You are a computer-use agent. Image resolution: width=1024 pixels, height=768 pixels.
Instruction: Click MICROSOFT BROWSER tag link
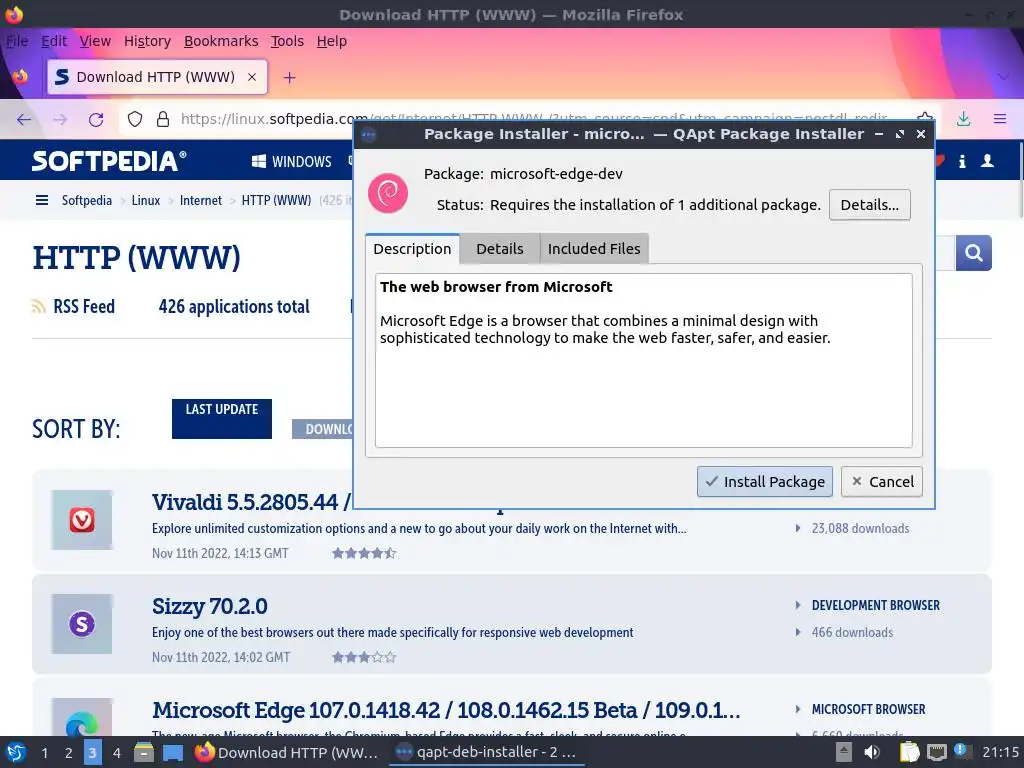[869, 709]
